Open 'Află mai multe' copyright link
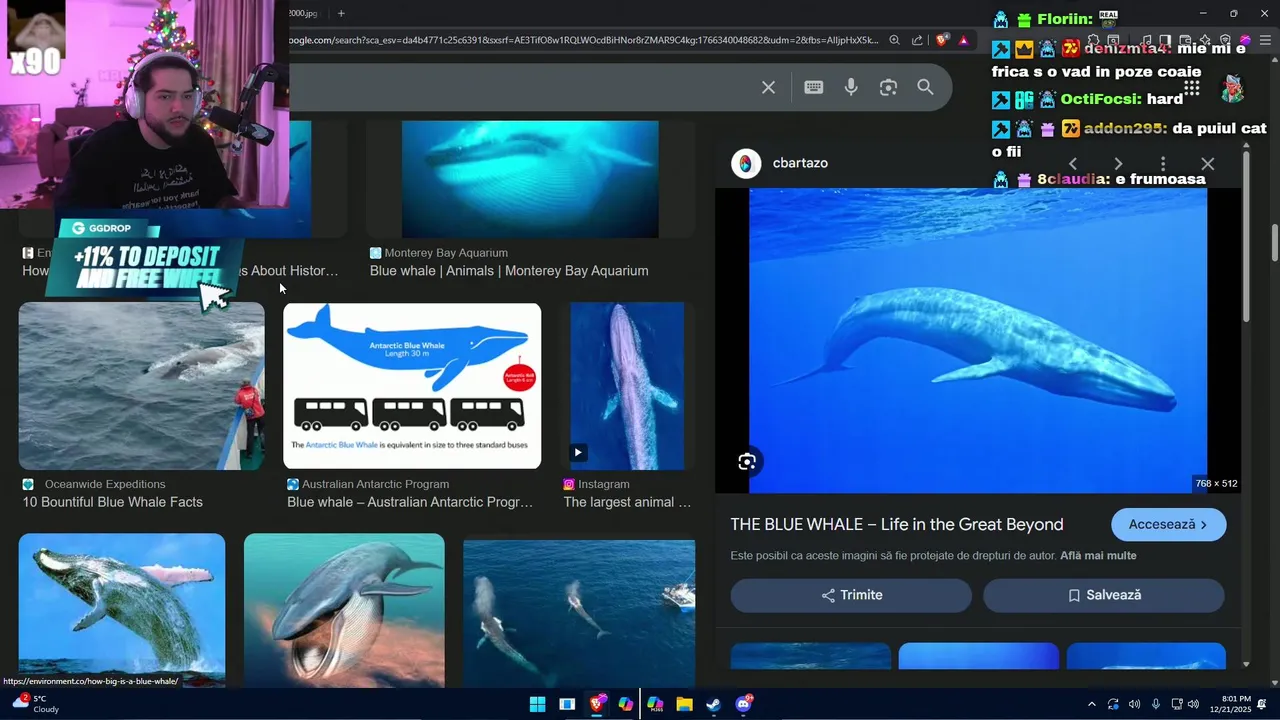 tap(1098, 555)
